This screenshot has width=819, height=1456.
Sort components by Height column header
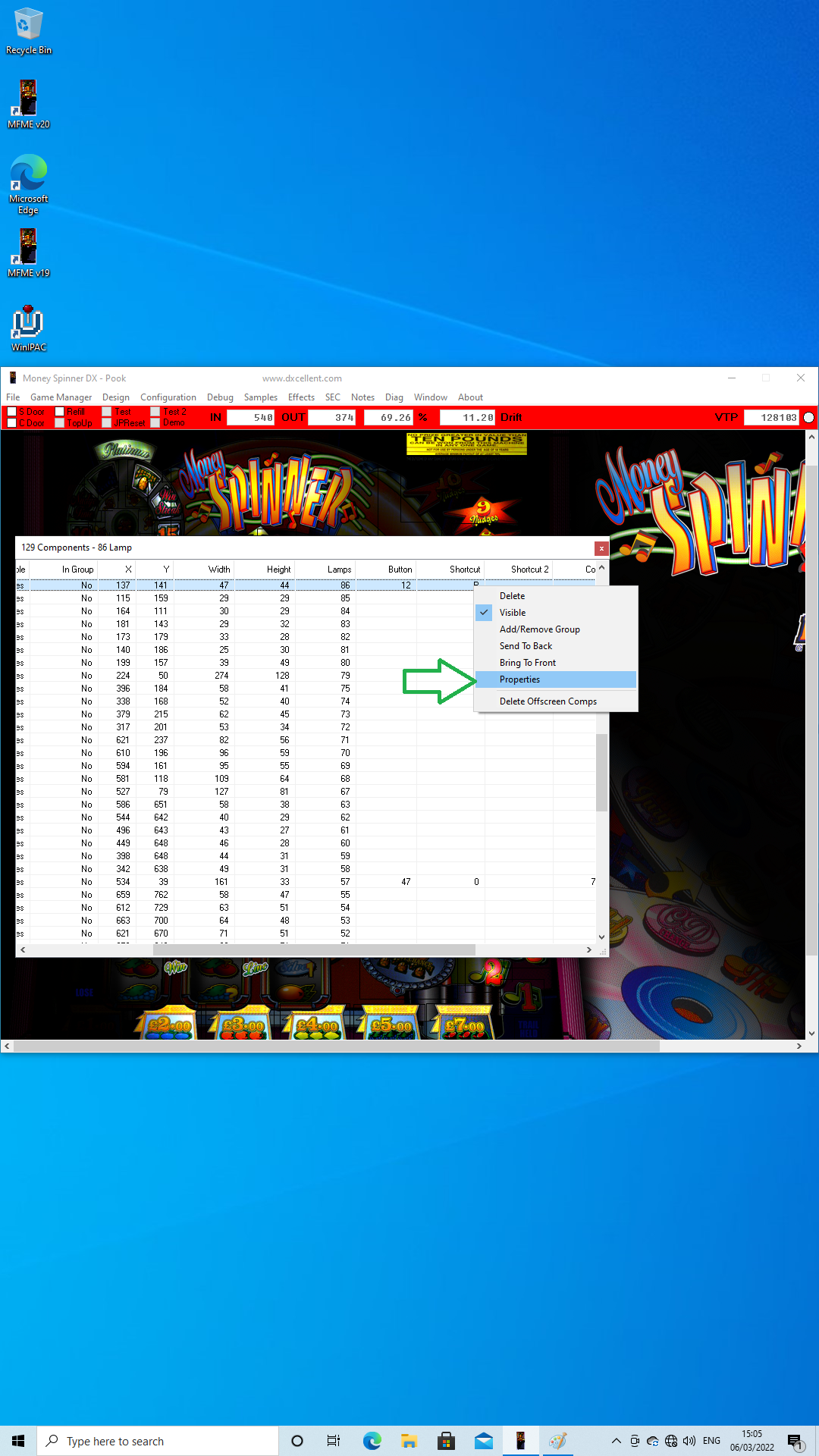[x=265, y=570]
